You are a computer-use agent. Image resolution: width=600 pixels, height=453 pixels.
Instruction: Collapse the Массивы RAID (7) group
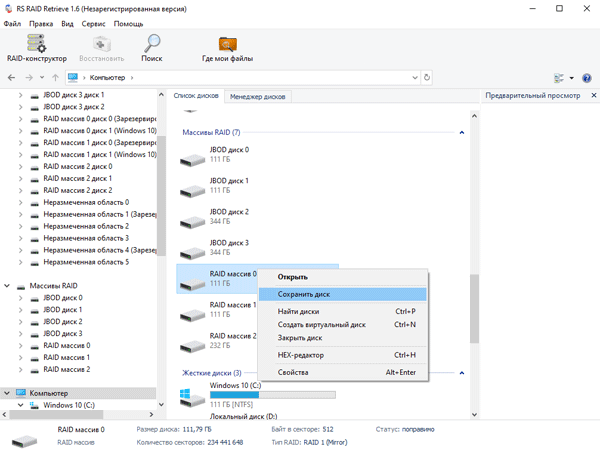tap(462, 132)
